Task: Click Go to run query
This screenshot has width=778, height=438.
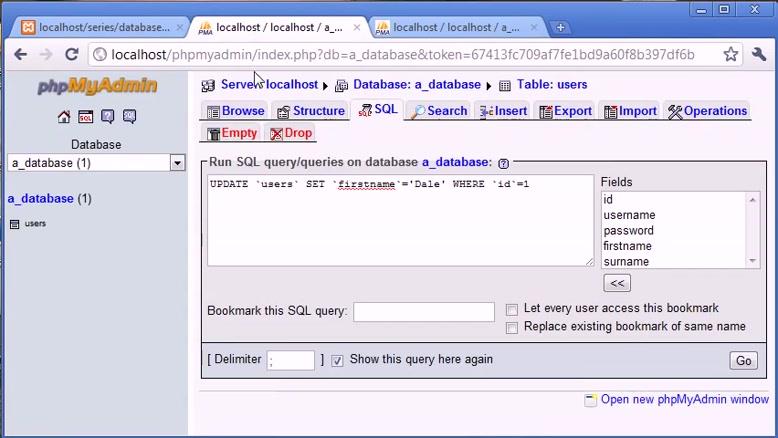Action: click(x=743, y=361)
